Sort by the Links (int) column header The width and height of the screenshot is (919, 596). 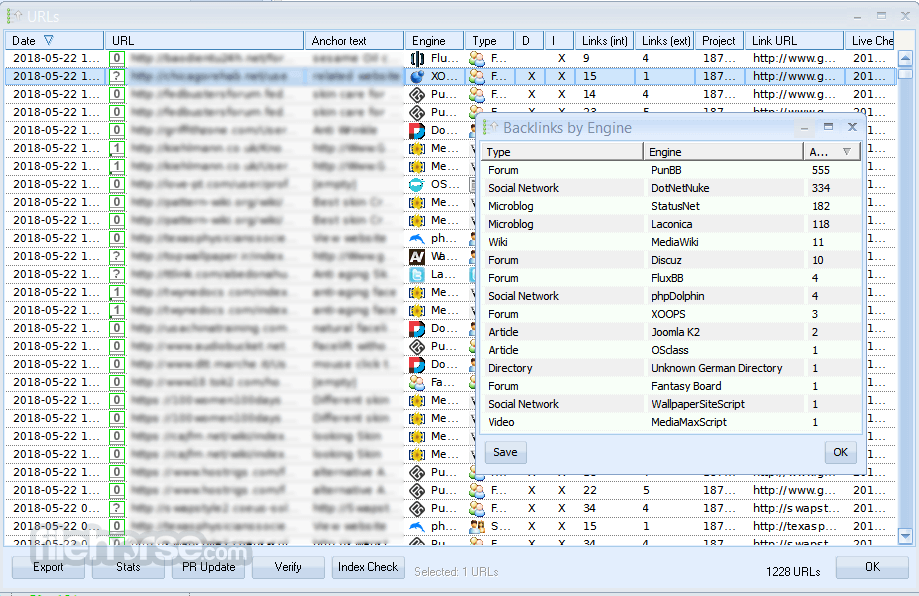click(605, 40)
